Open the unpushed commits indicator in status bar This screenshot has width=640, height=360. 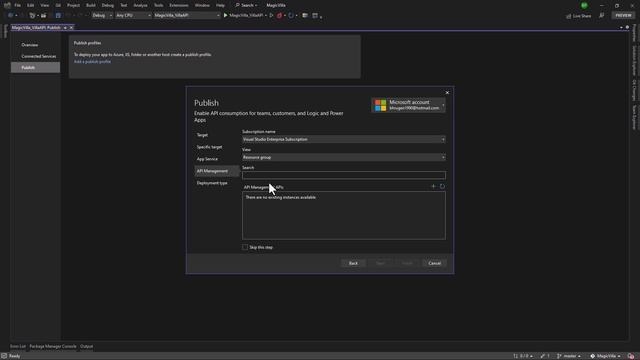(523, 356)
